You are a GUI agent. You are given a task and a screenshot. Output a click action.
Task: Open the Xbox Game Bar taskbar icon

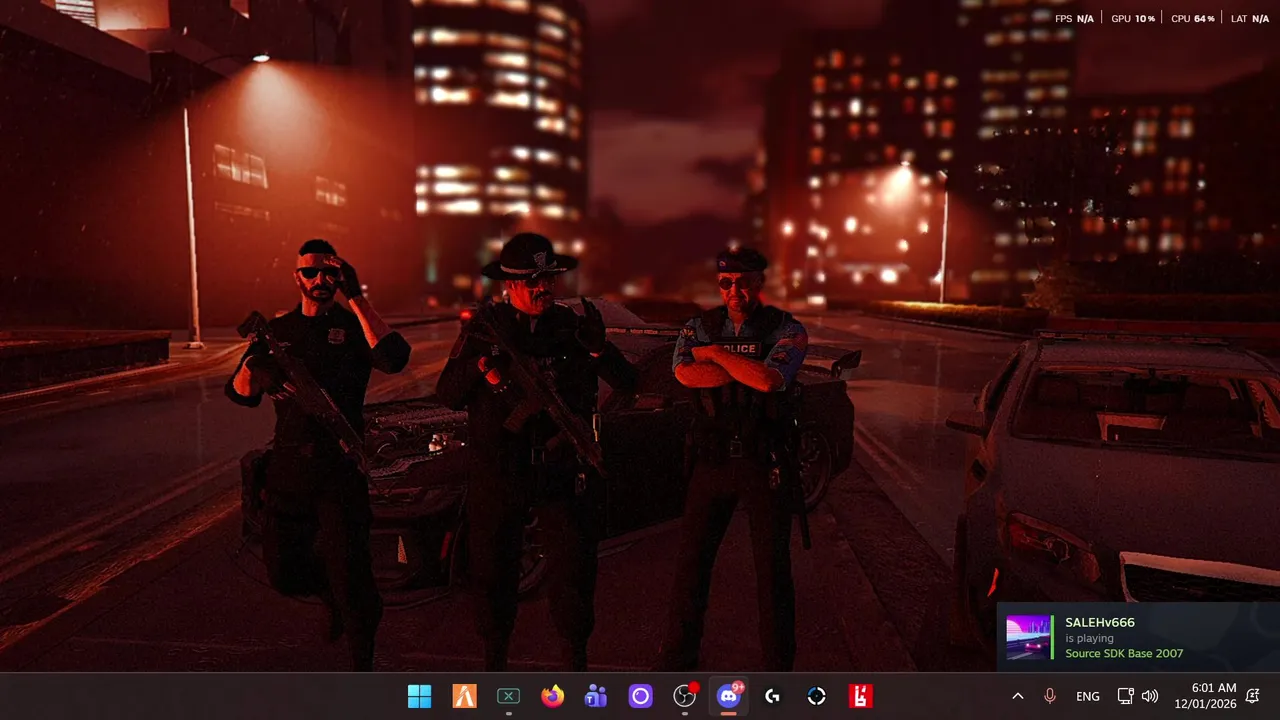click(508, 696)
